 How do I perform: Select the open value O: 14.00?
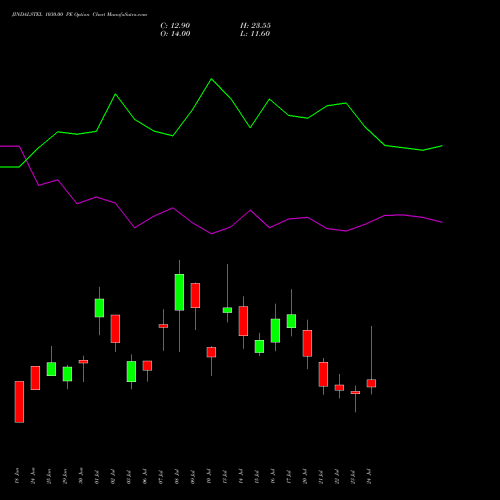coord(175,34)
